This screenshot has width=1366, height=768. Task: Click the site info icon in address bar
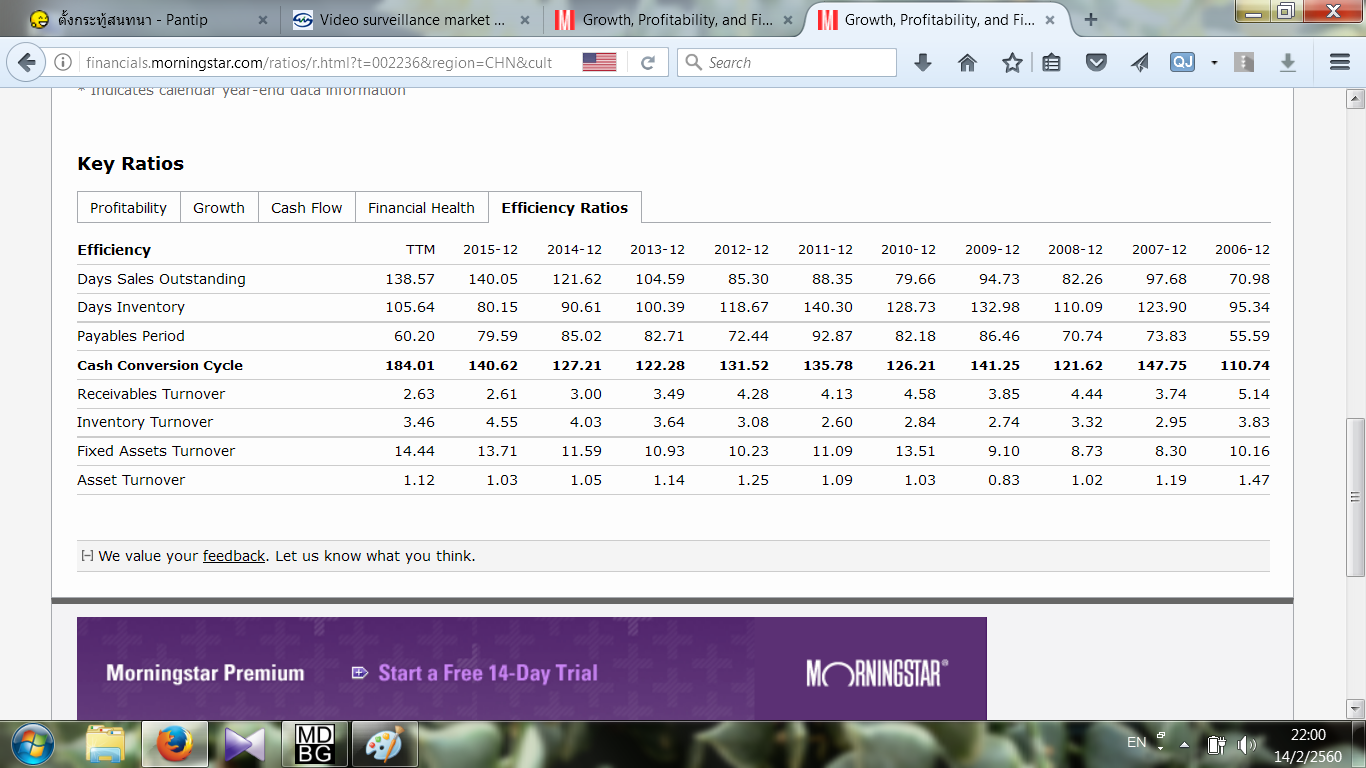pos(63,62)
